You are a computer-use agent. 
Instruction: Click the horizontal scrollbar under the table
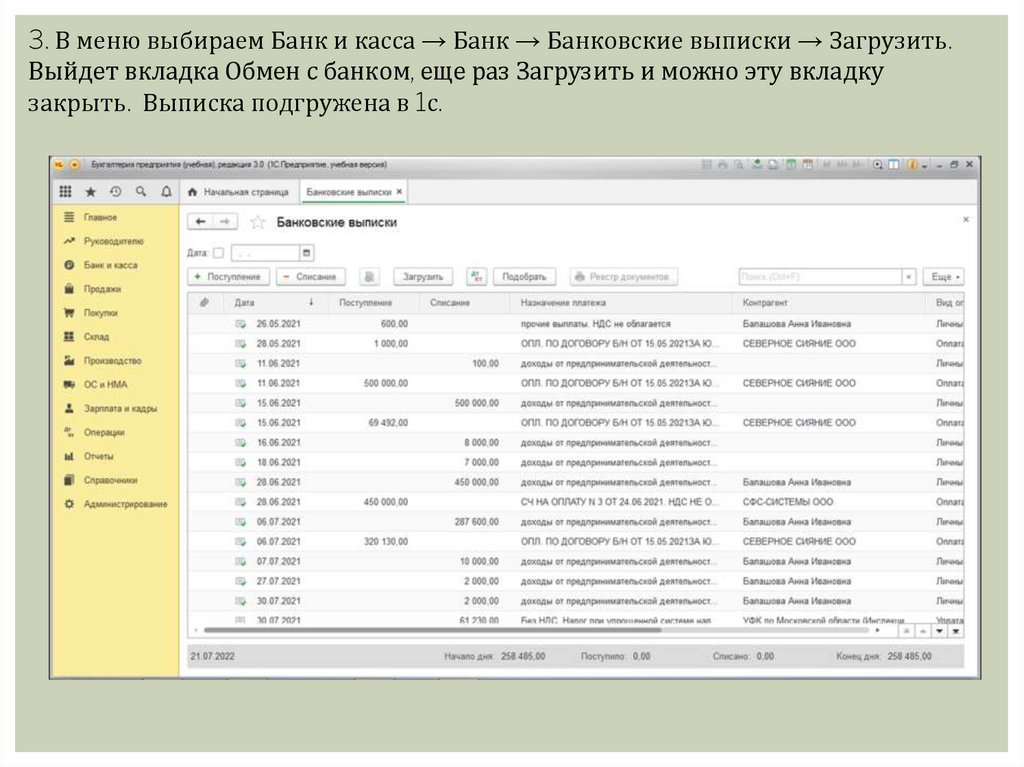pos(430,631)
